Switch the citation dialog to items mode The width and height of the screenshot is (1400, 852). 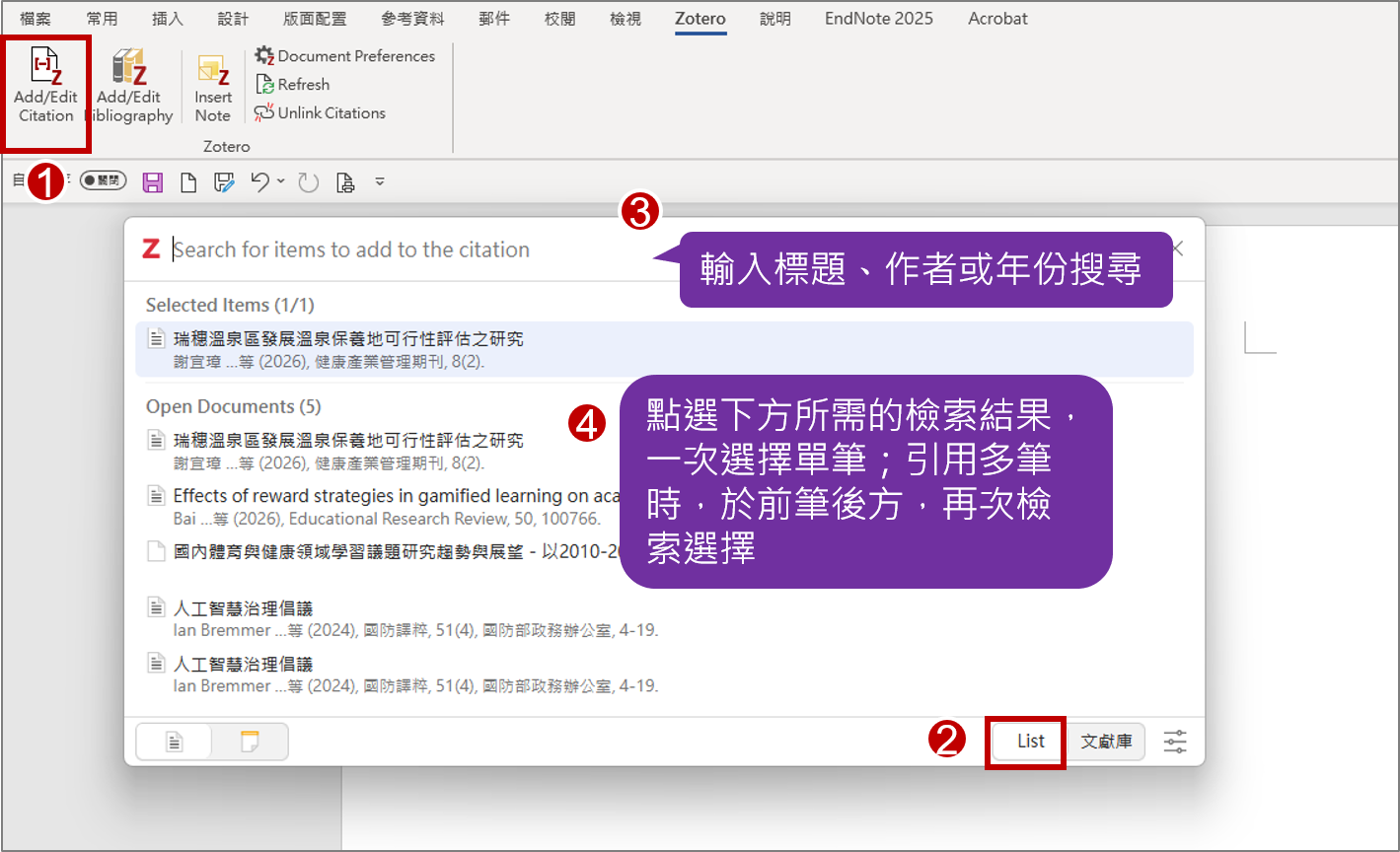coord(175,743)
